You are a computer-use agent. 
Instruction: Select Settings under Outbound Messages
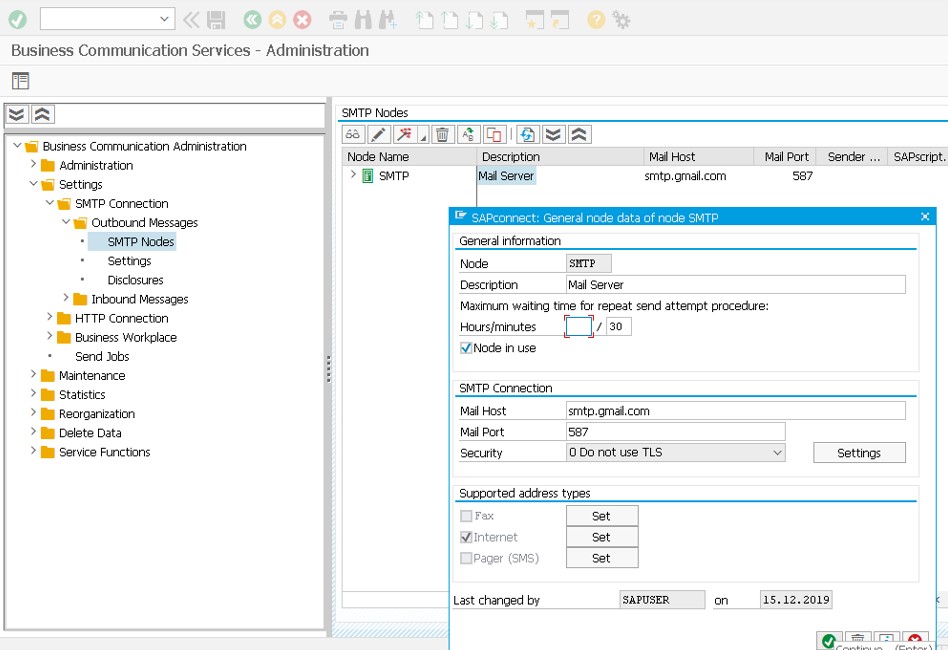pyautogui.click(x=129, y=261)
